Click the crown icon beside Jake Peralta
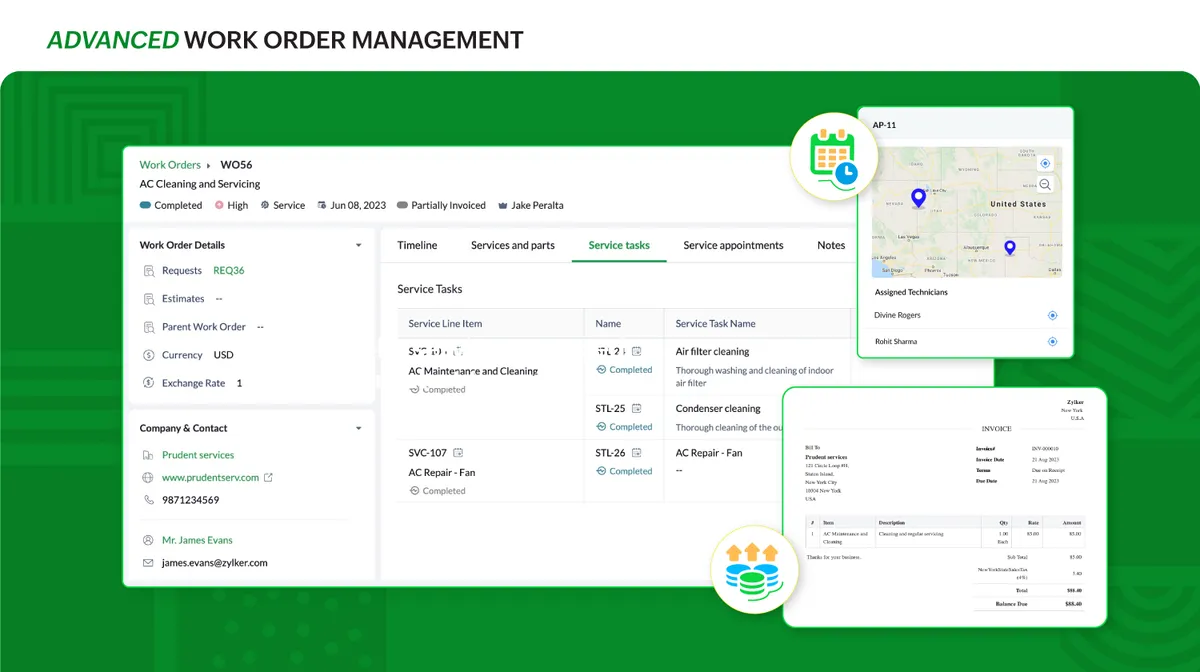This screenshot has width=1200, height=672. pos(503,205)
